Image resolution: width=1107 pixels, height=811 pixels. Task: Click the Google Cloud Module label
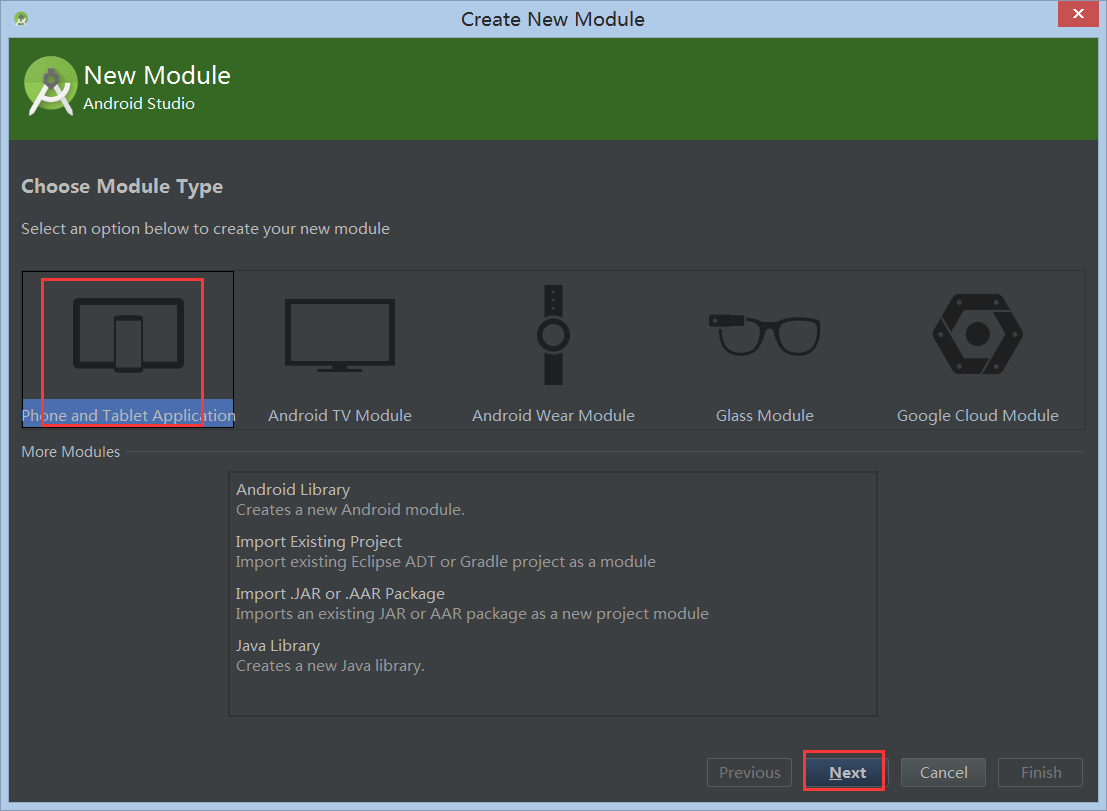click(978, 415)
